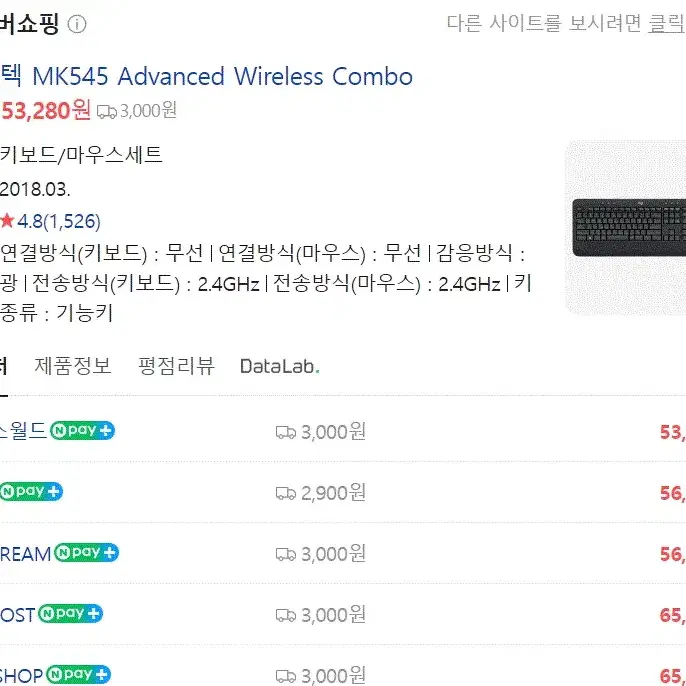Click the Npay+ badge next to SHOP
This screenshot has height=686, width=686.
point(78,674)
